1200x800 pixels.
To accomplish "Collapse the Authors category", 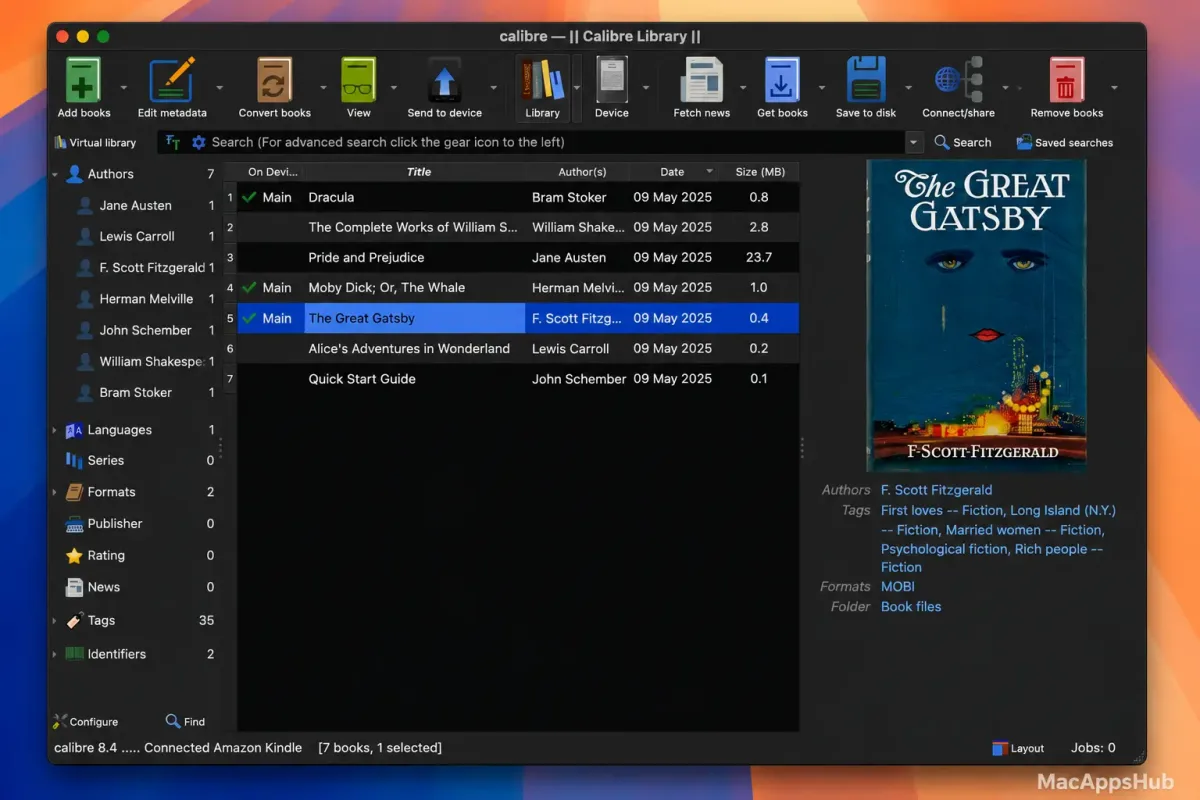I will click(55, 174).
